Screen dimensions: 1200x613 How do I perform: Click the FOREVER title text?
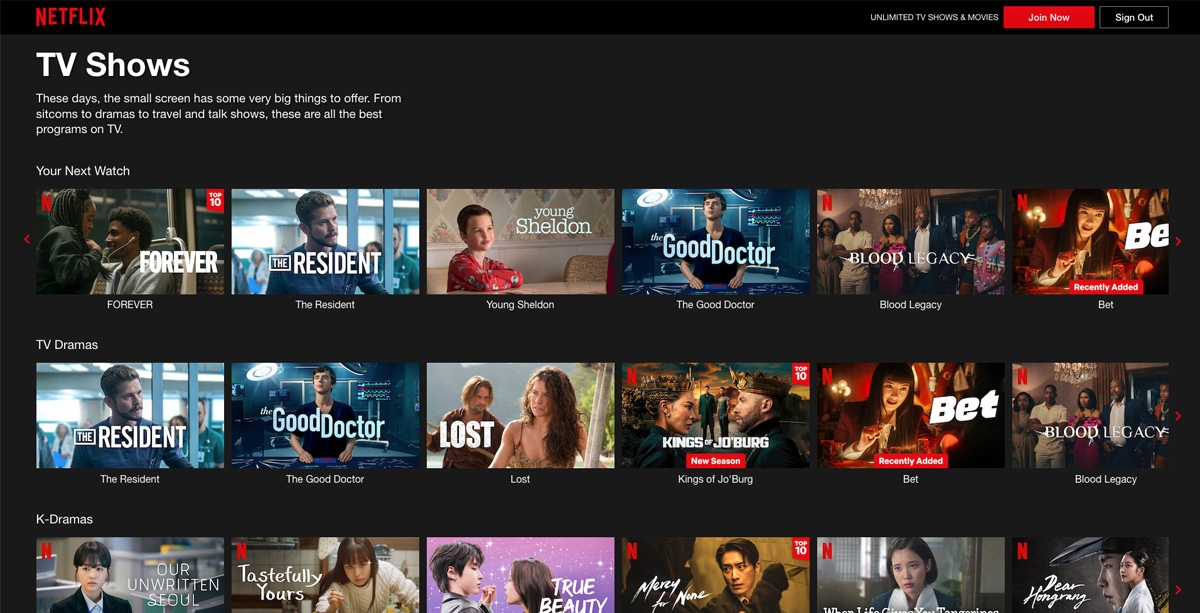(x=130, y=305)
